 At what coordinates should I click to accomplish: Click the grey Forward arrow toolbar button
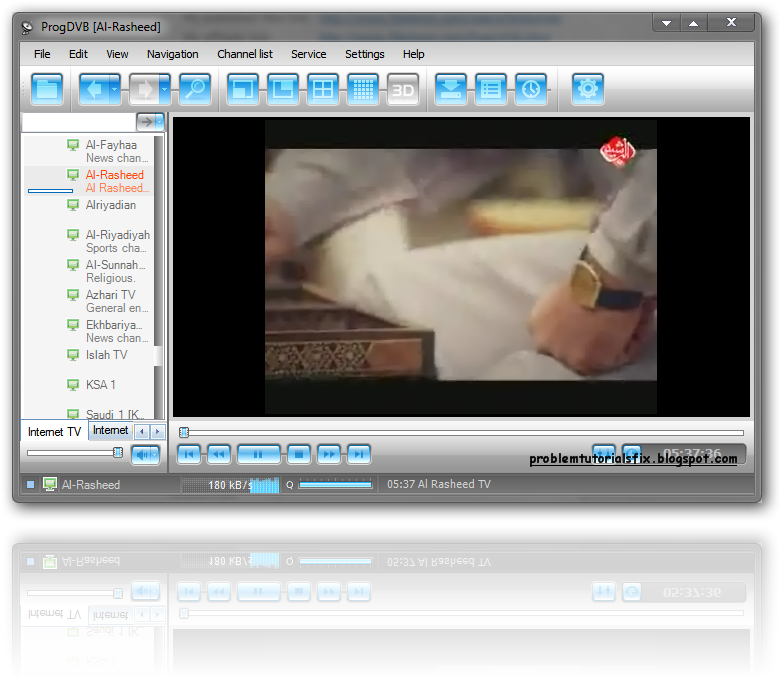[144, 89]
